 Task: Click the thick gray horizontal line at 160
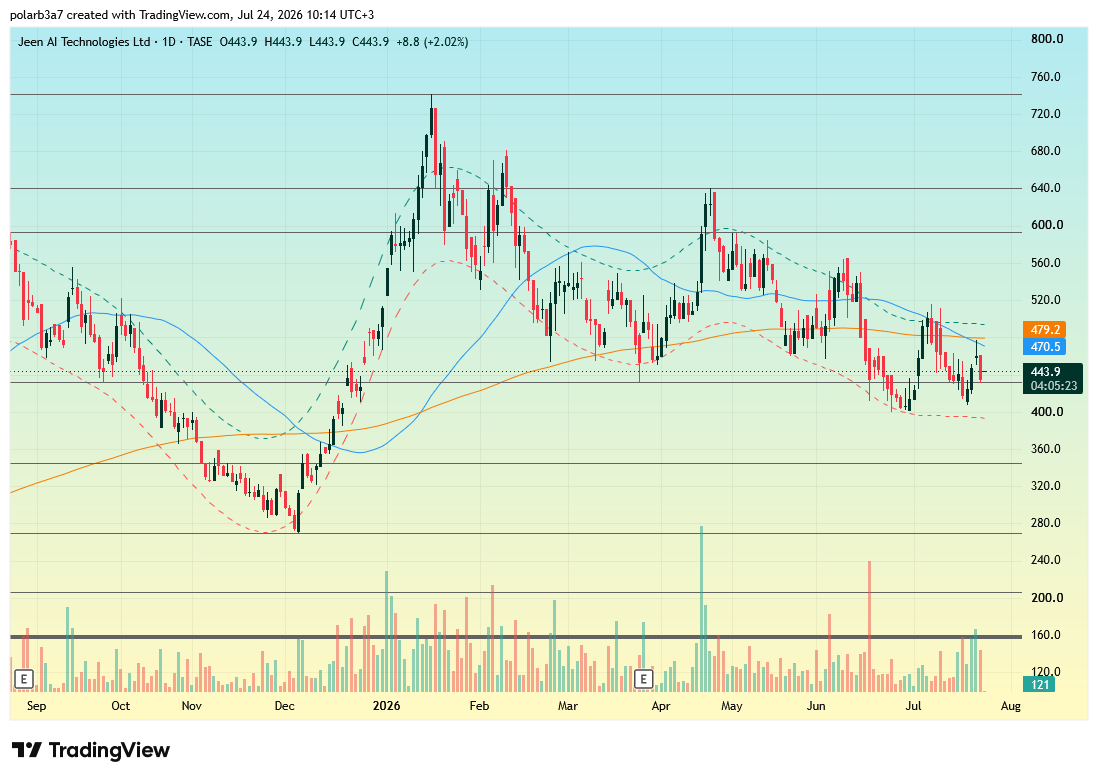tap(515, 637)
